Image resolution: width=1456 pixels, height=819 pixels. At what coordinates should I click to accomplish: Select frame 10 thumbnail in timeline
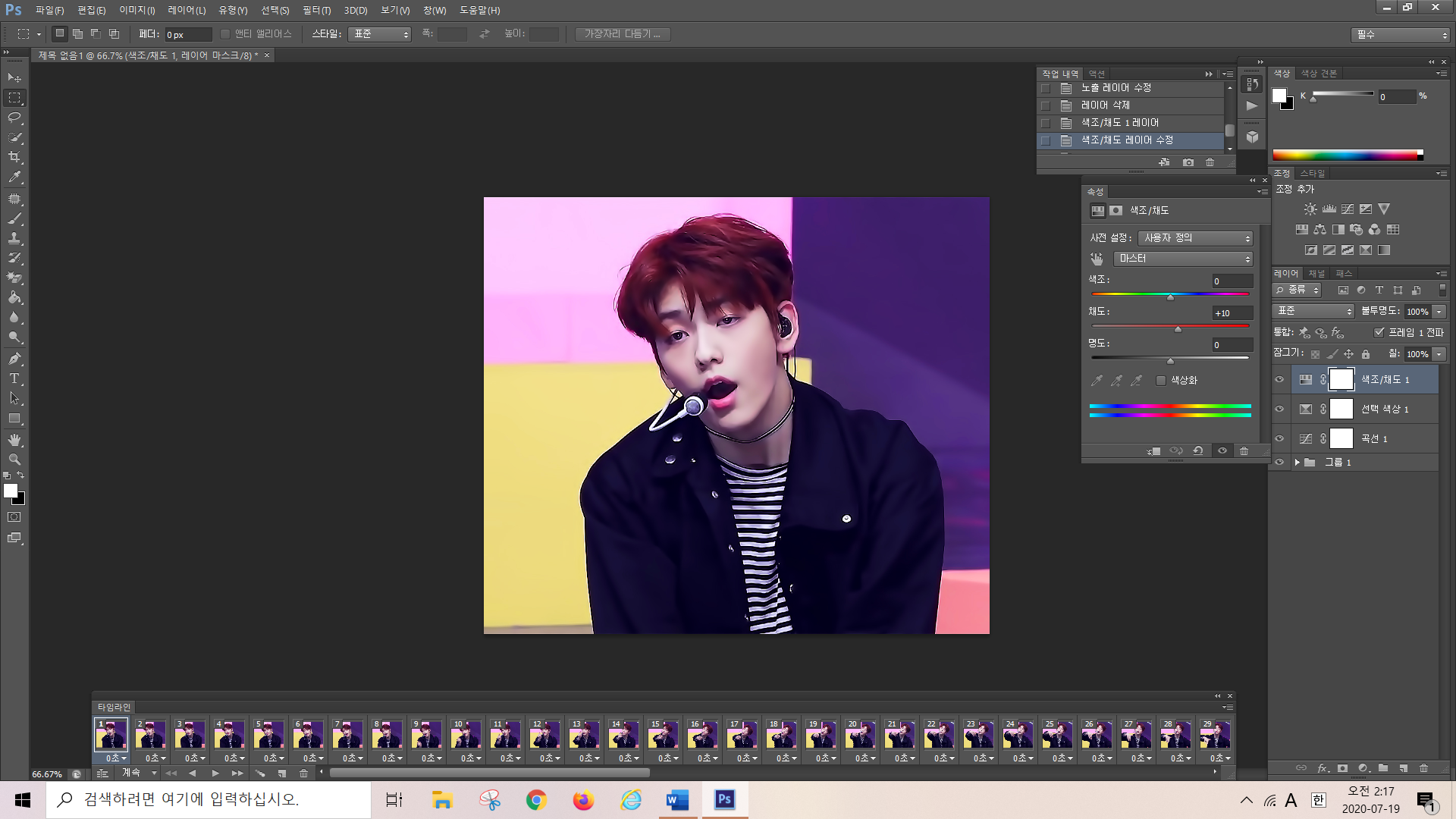(465, 735)
